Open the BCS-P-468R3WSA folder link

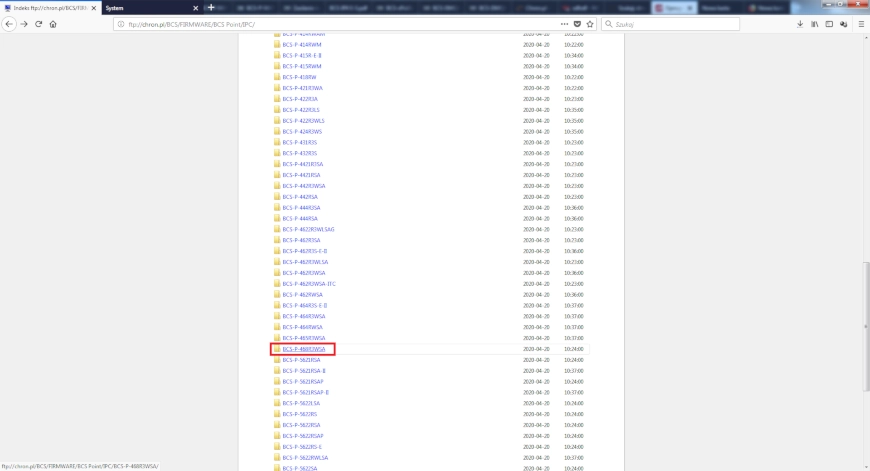tap(304, 349)
